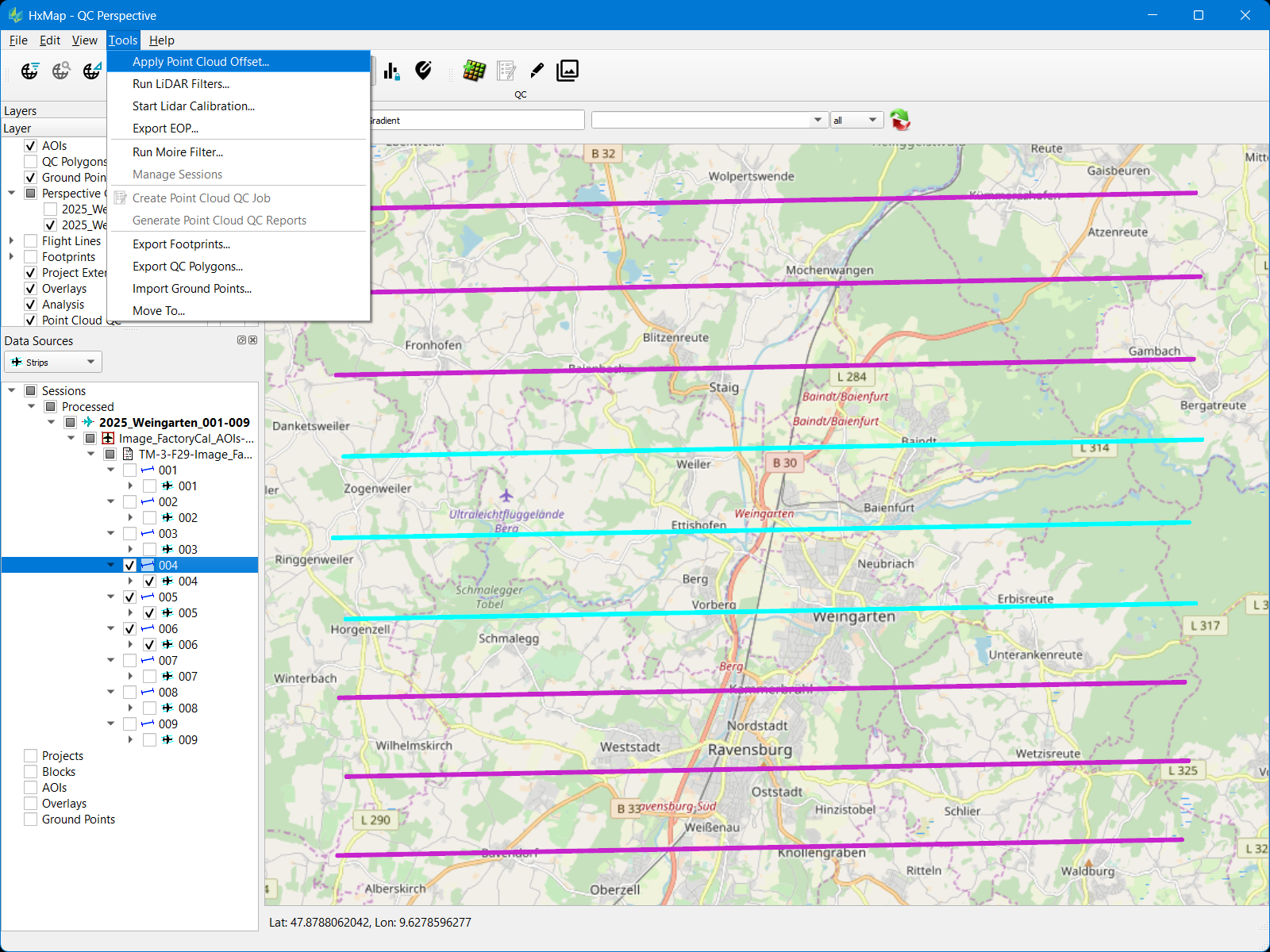Select the 2025_Weingarten_001-009 session item
Viewport: 1270px width, 952px height.
[x=174, y=423]
